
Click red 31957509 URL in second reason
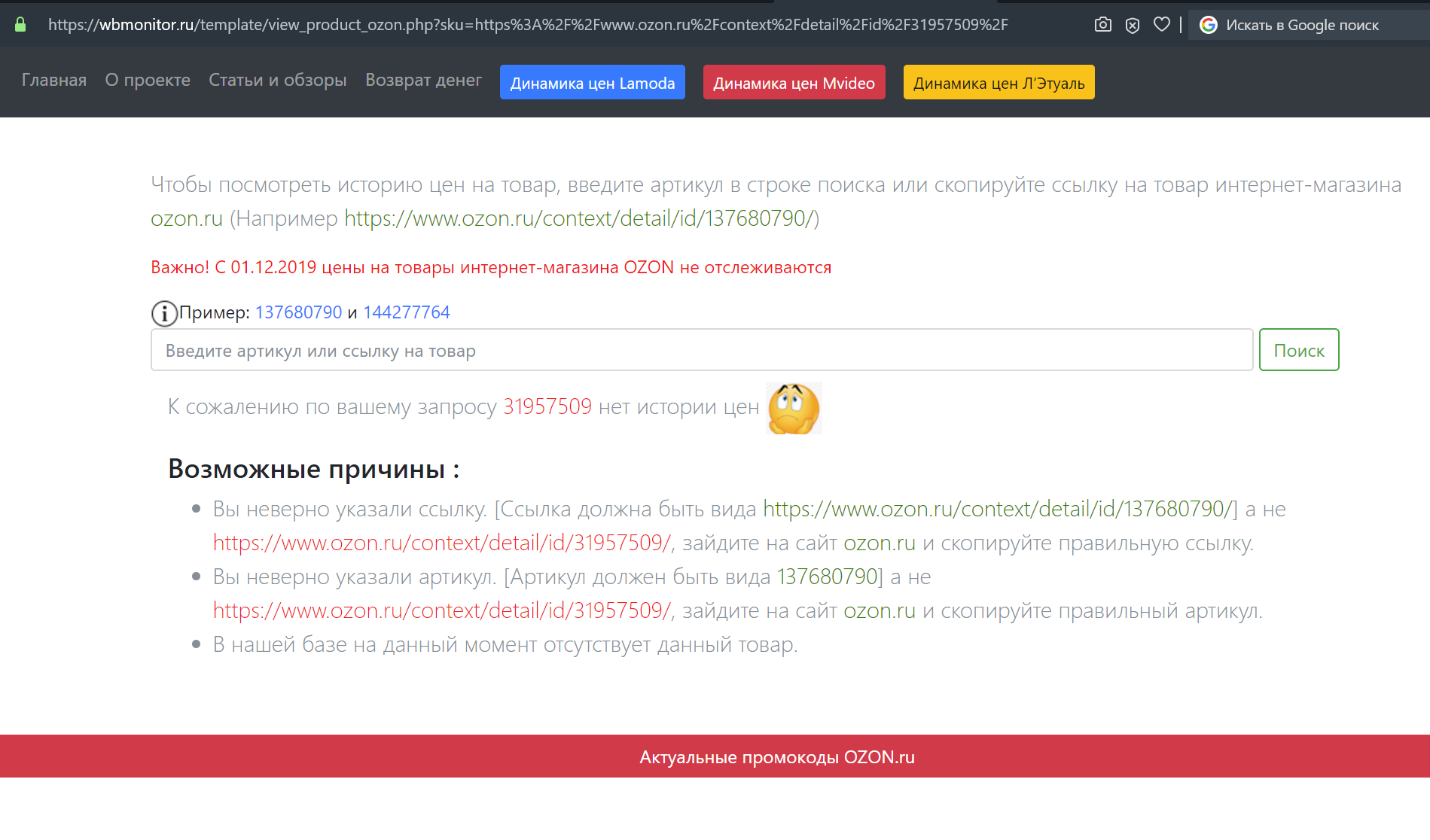pos(442,610)
